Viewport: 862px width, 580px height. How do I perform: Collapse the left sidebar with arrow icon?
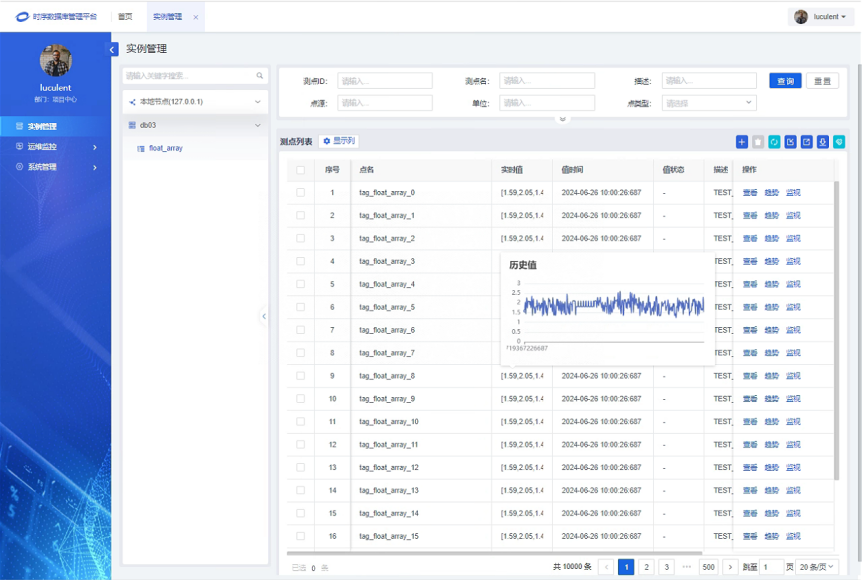pyautogui.click(x=113, y=49)
